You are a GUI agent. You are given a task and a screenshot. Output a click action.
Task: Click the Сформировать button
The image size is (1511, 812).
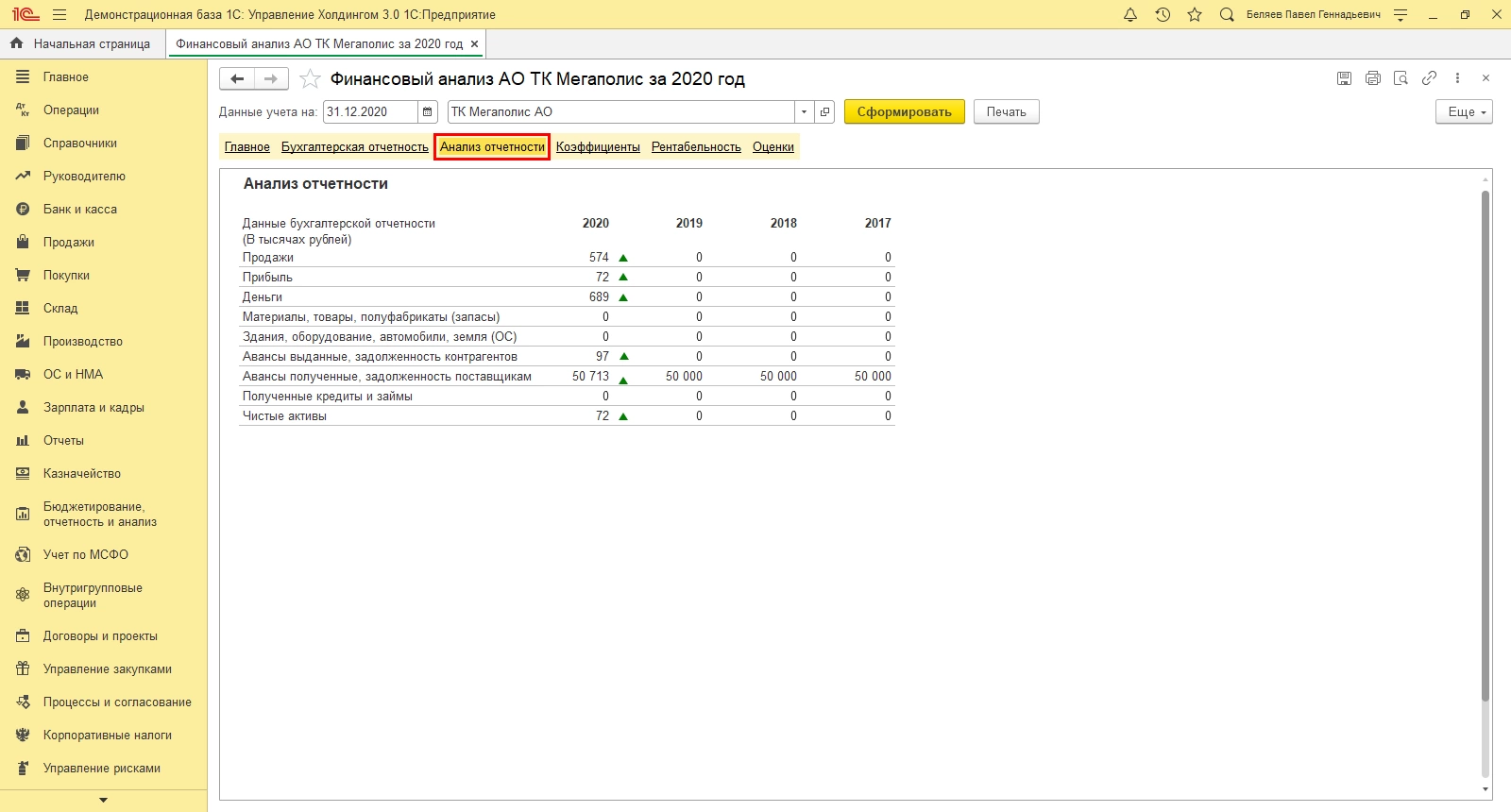click(905, 111)
